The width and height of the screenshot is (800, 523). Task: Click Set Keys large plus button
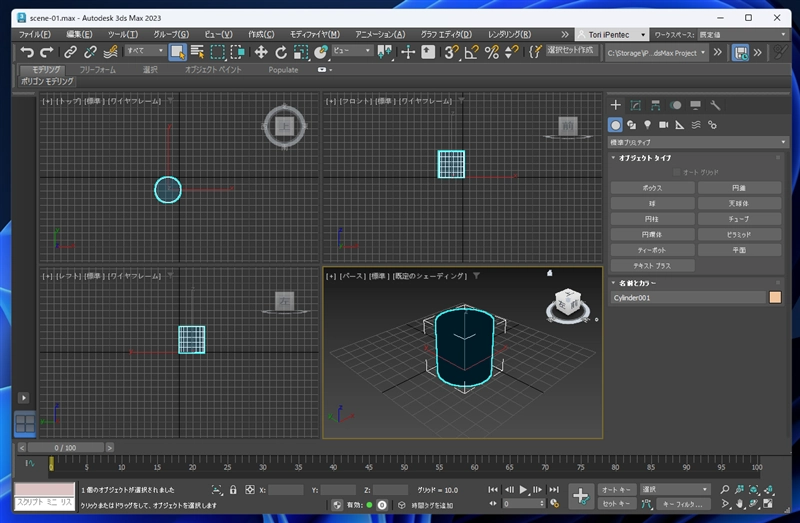(581, 496)
